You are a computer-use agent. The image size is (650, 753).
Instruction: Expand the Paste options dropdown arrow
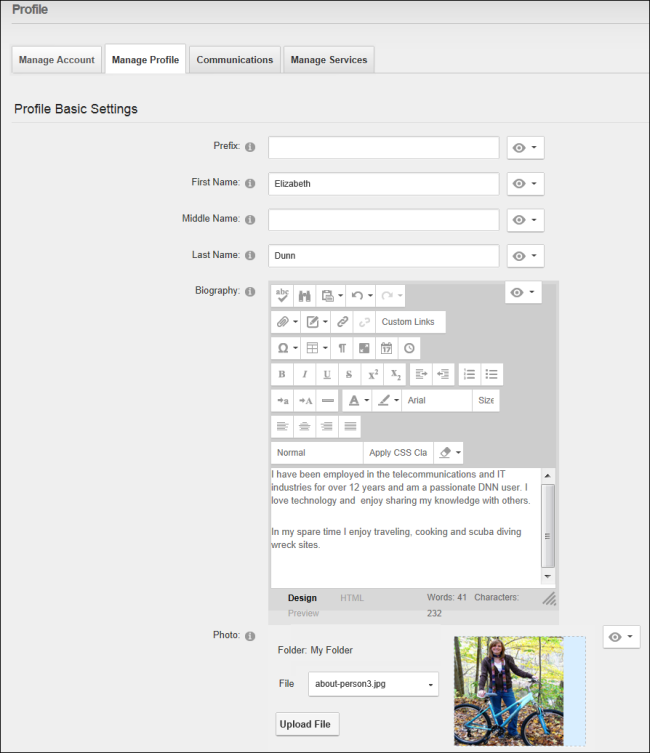pyautogui.click(x=340, y=295)
